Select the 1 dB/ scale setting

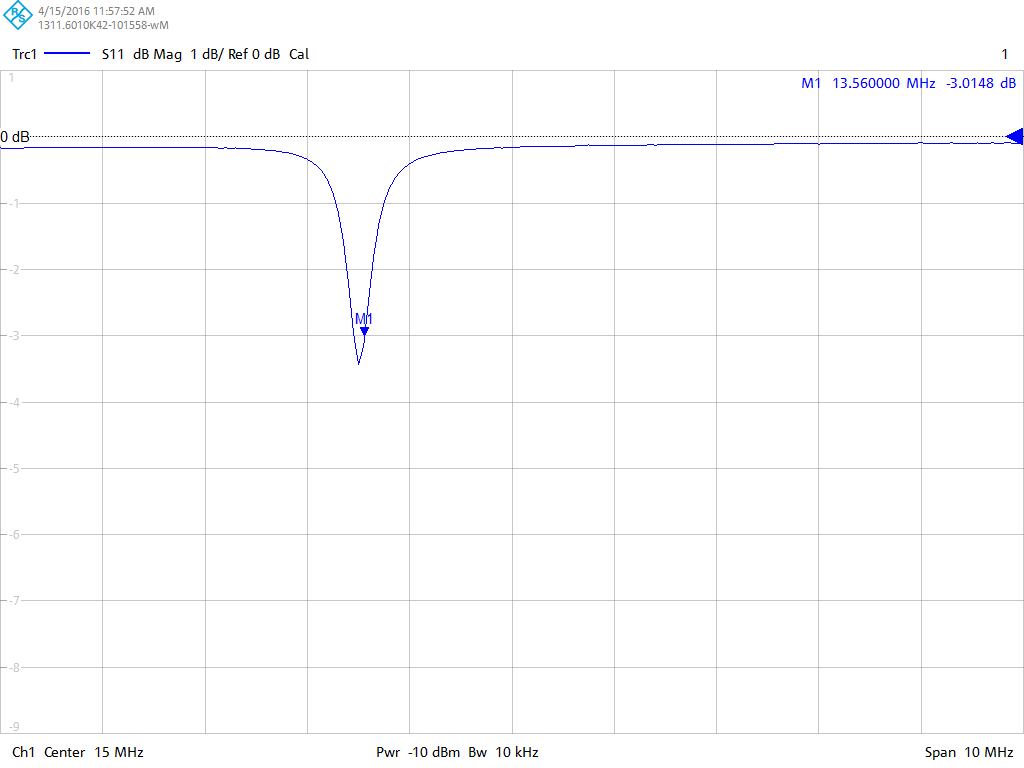pyautogui.click(x=206, y=54)
